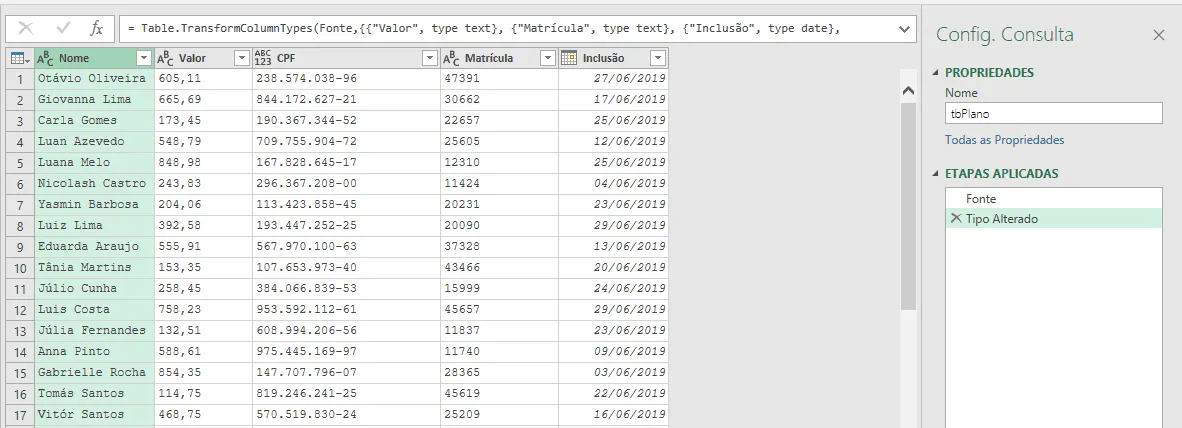Open the Todas as Propriedades link

(1004, 140)
